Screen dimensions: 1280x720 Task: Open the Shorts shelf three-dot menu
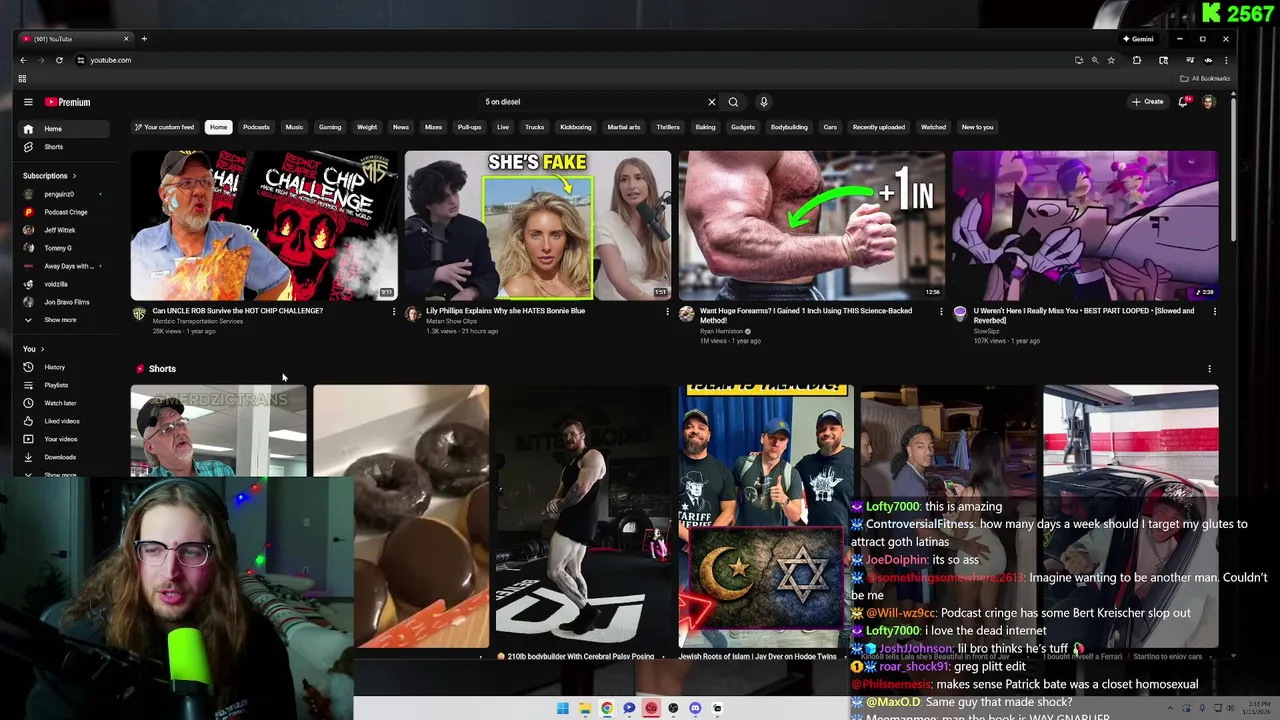1209,369
